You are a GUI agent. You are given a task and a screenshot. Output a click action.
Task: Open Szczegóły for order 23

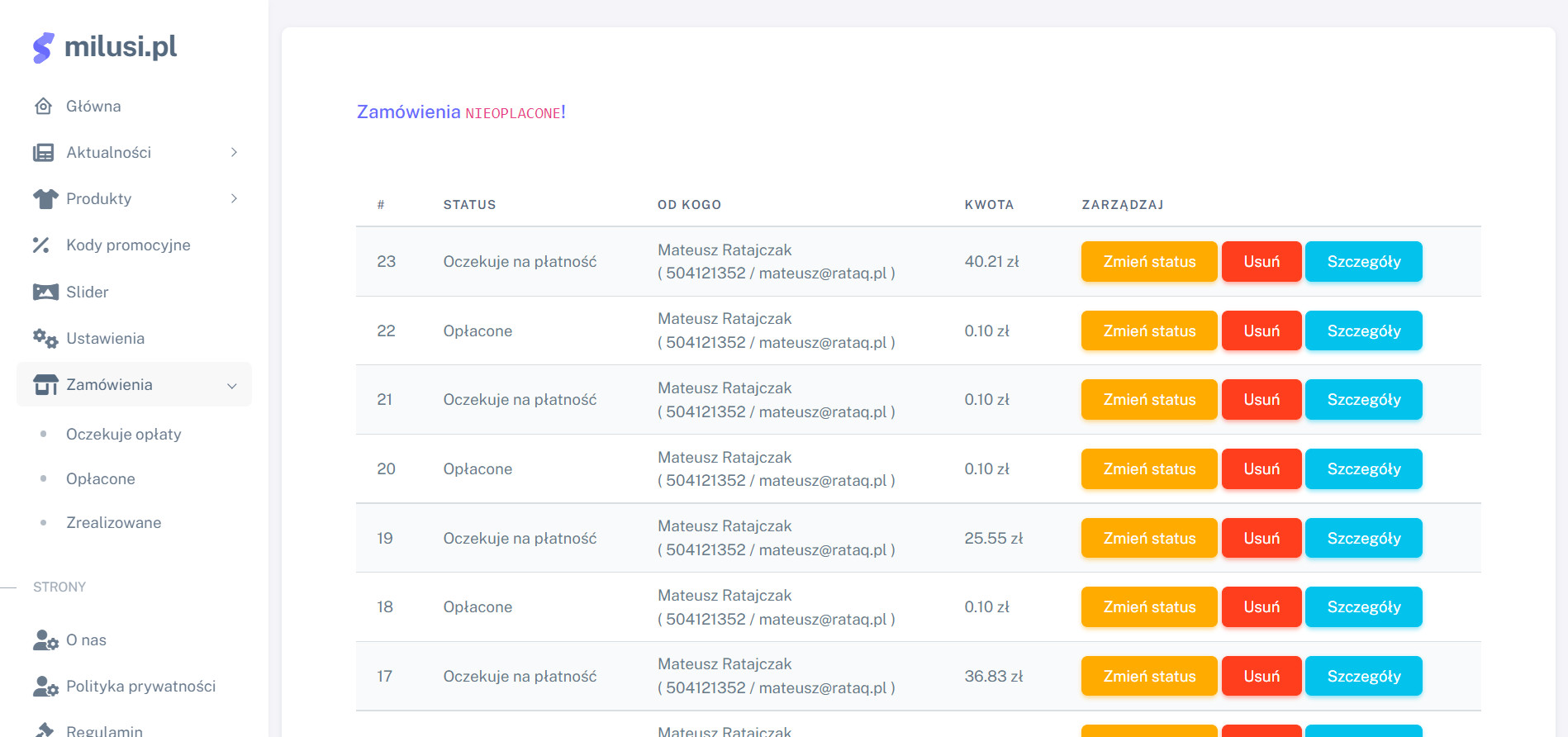[x=1364, y=261]
